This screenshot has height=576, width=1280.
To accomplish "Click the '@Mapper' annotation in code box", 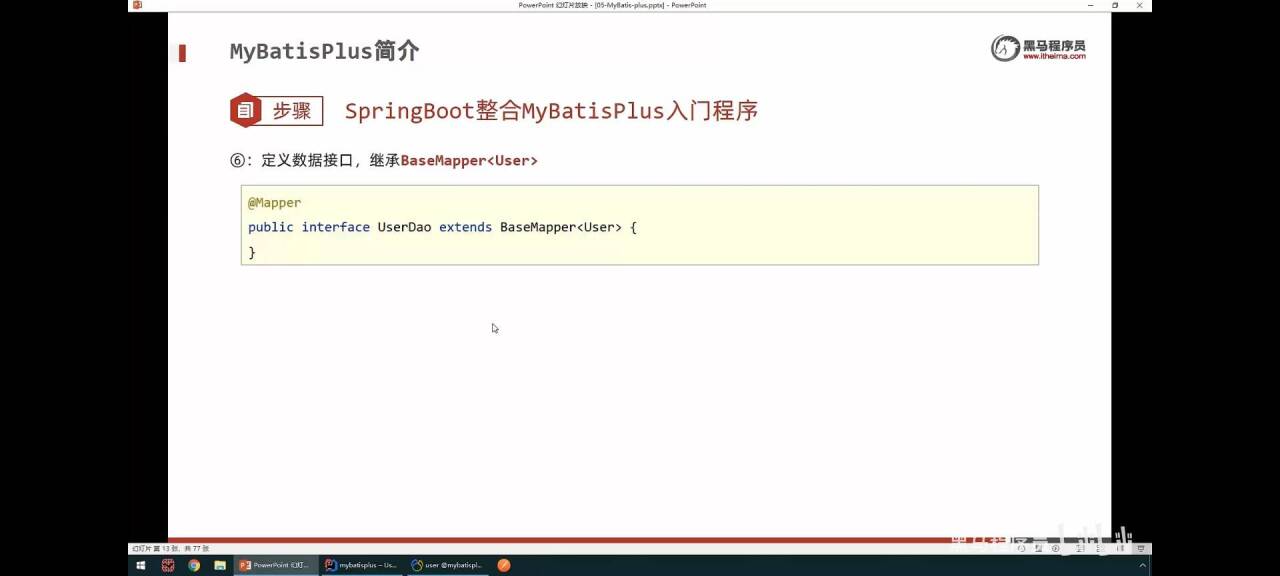I will [274, 202].
